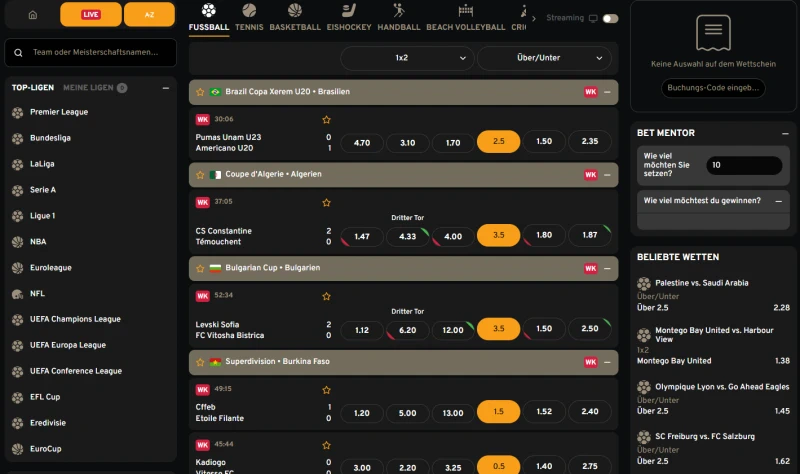
Task: Open the Basketball sport icon
Action: click(295, 11)
